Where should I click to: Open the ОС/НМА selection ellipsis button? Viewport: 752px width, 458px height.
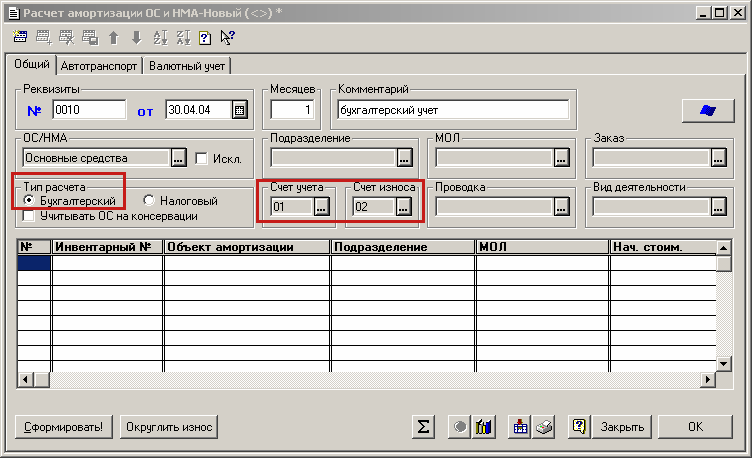[x=178, y=158]
